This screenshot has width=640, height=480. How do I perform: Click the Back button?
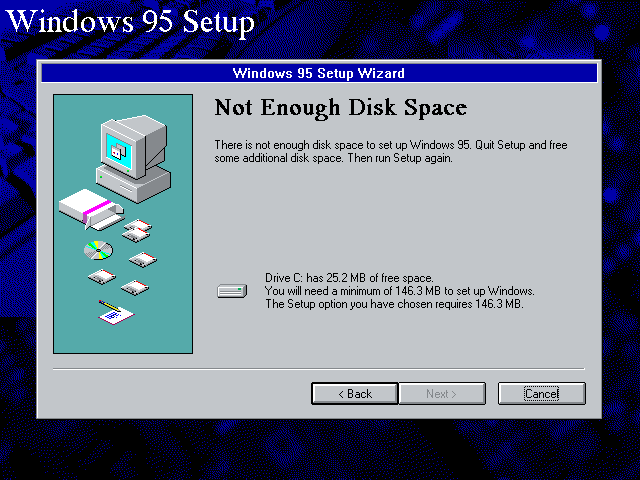(355, 393)
